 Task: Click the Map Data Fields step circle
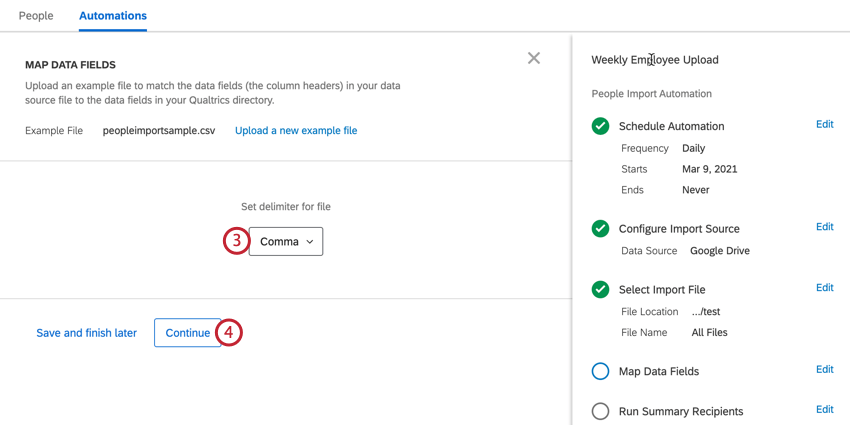[x=600, y=371]
